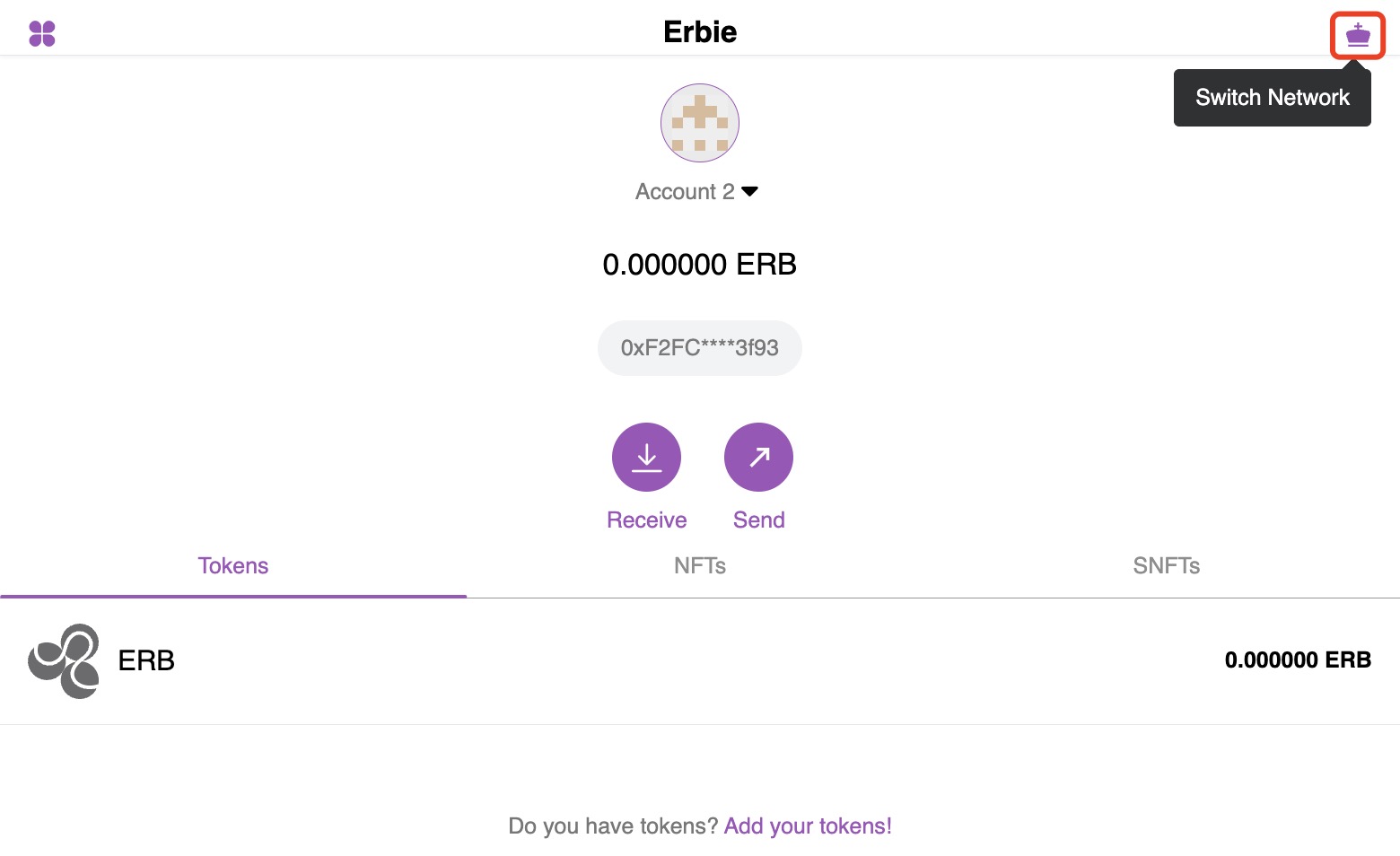This screenshot has width=1400, height=856.
Task: Expand the Account 2 dropdown arrow
Action: (x=750, y=191)
